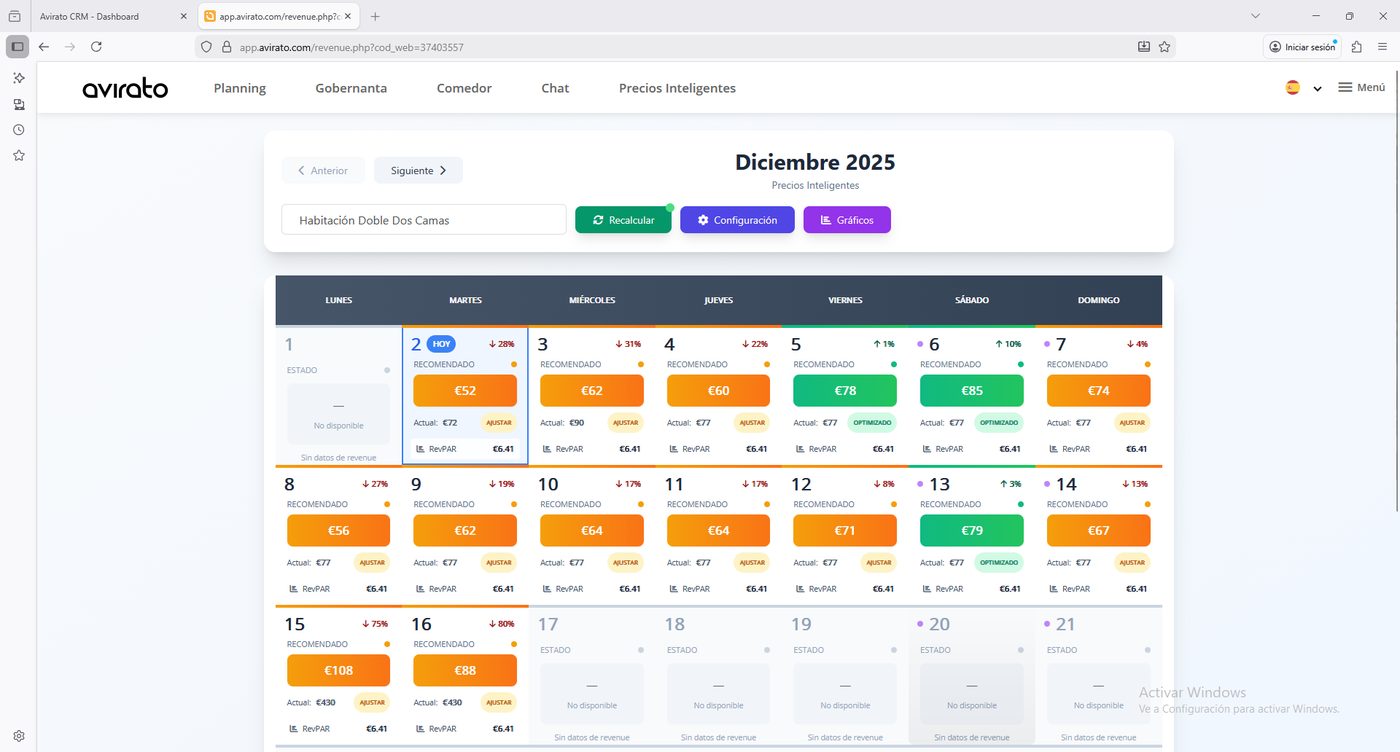Open the language flag dropdown
The image size is (1400, 752).
coord(1304,88)
